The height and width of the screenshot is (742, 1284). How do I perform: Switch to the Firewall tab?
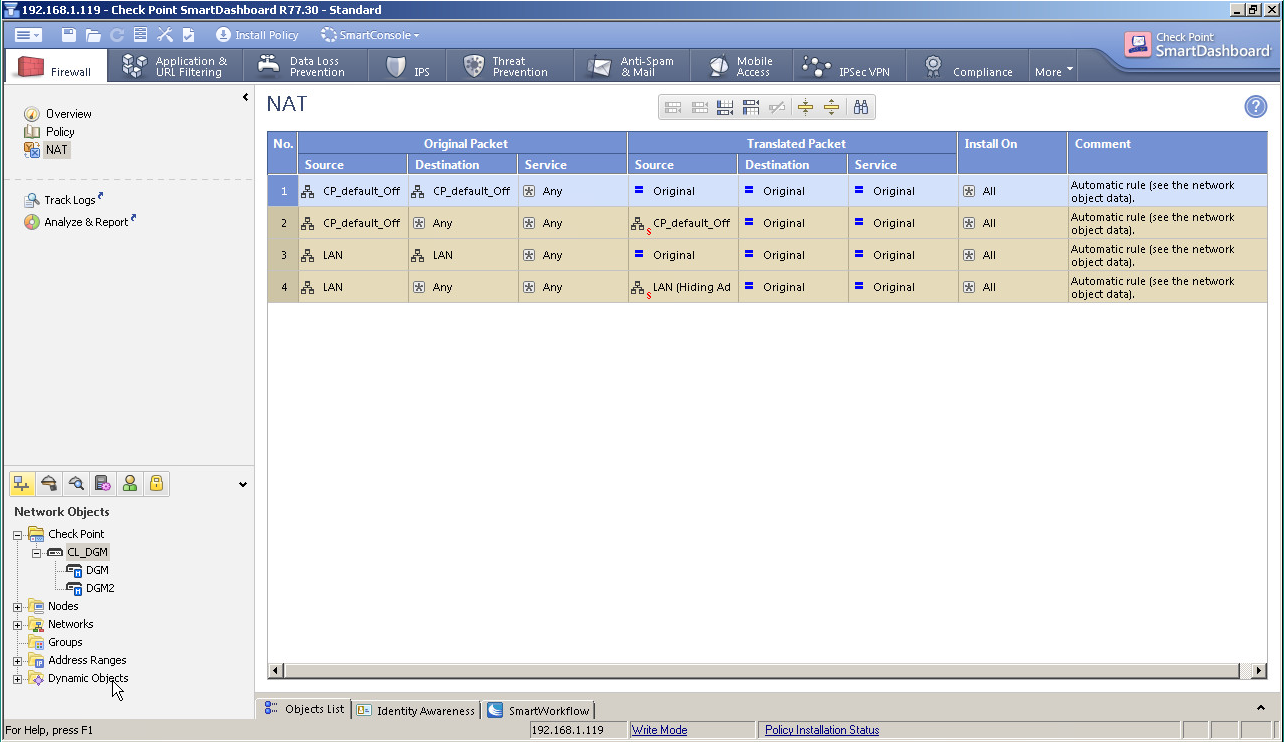click(56, 67)
